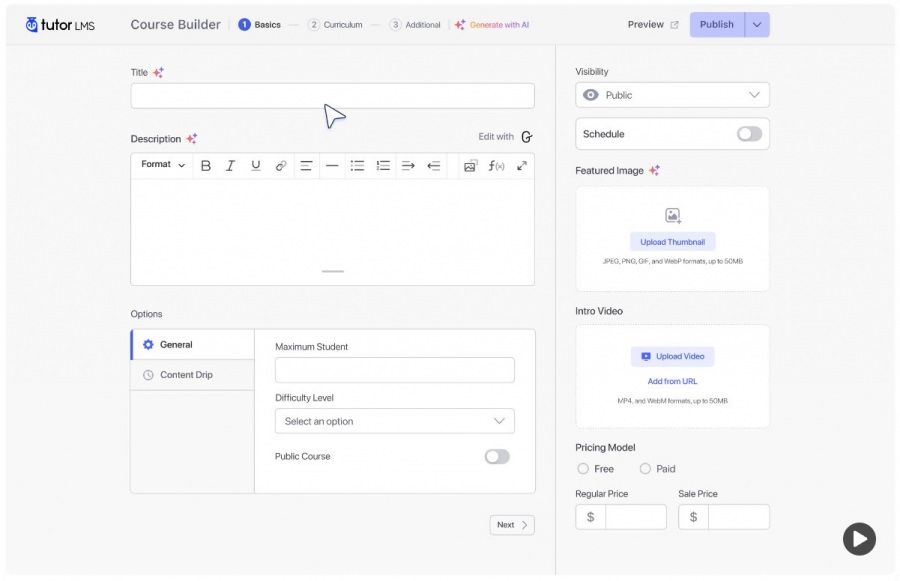Choose the Paid pricing option
Screen dimensions: 900x581
645,469
